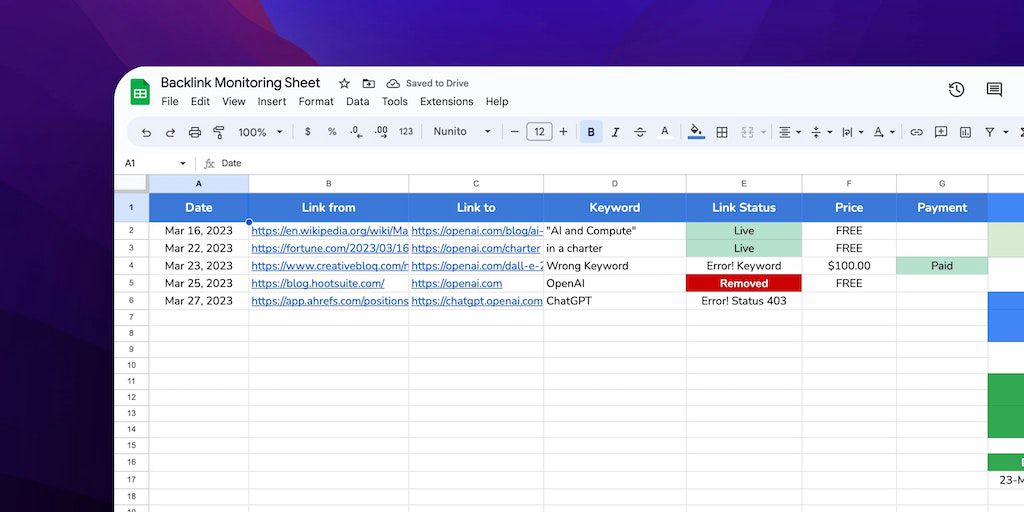This screenshot has width=1024, height=512.
Task: Open the Nunito font dropdown
Action: coord(462,132)
